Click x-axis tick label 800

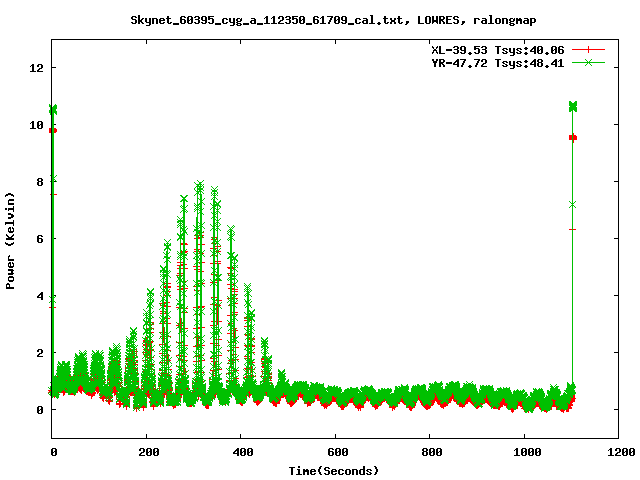point(432,452)
